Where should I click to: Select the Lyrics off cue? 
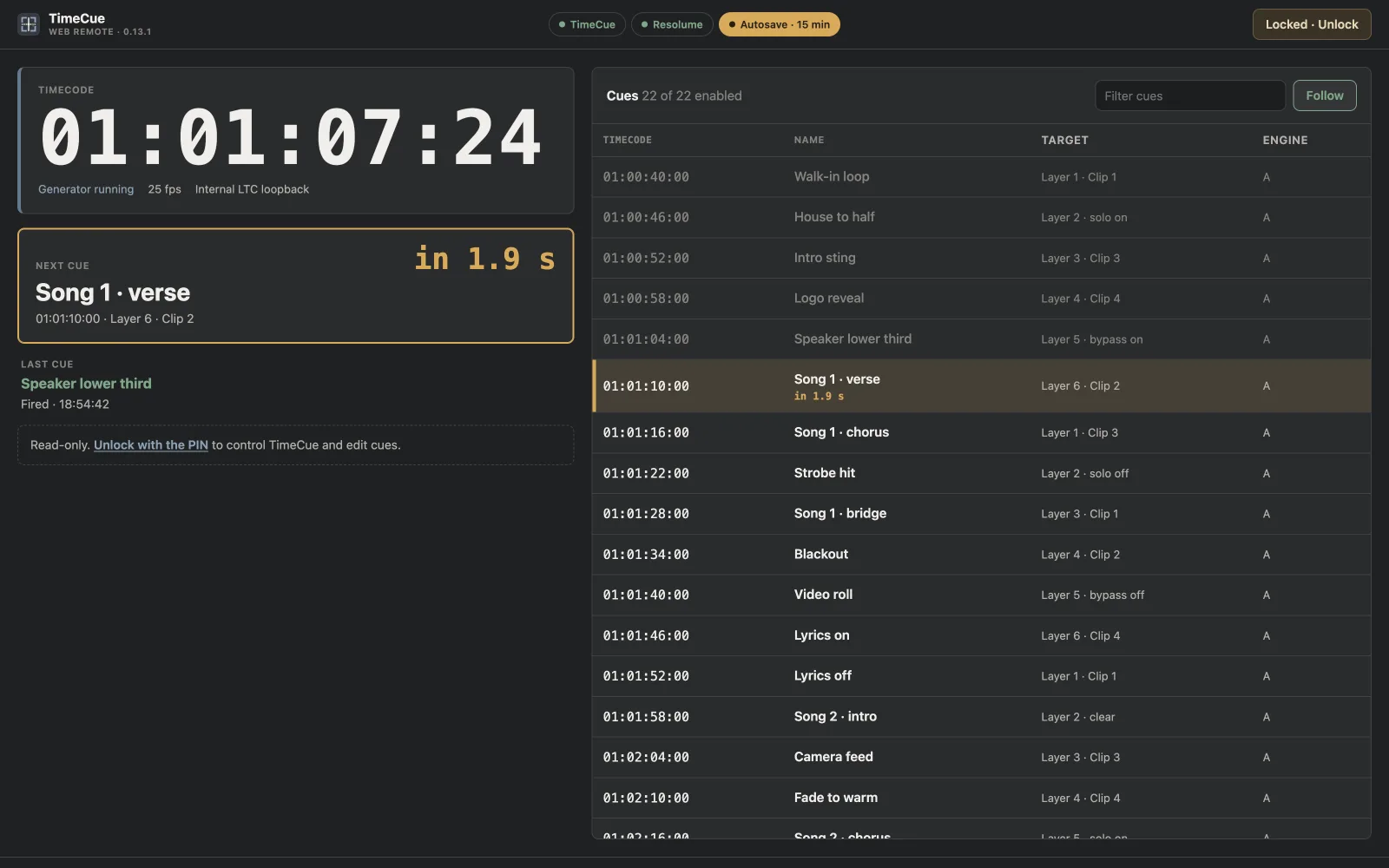click(x=981, y=676)
